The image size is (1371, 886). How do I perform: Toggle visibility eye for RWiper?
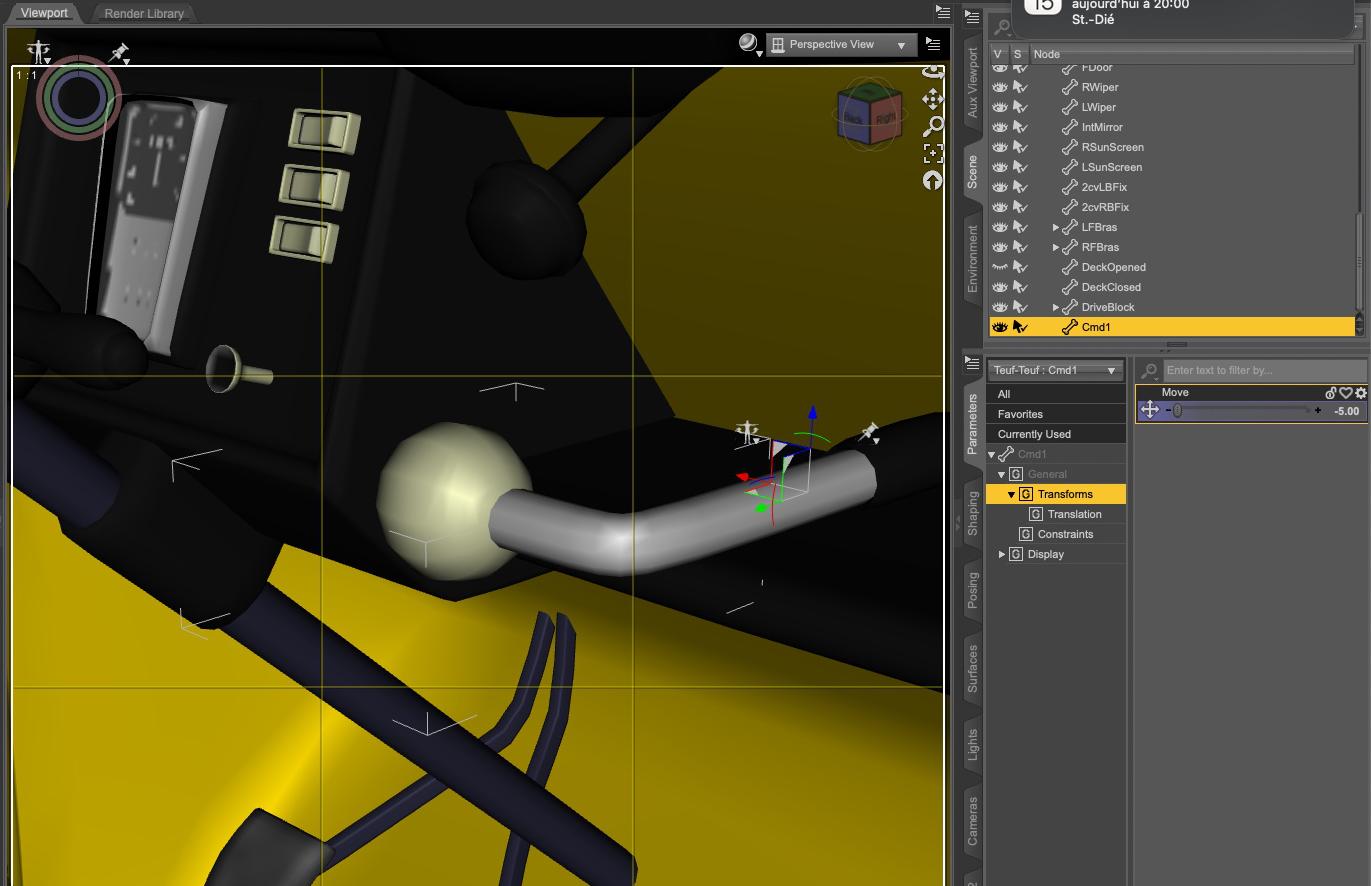tap(999, 87)
